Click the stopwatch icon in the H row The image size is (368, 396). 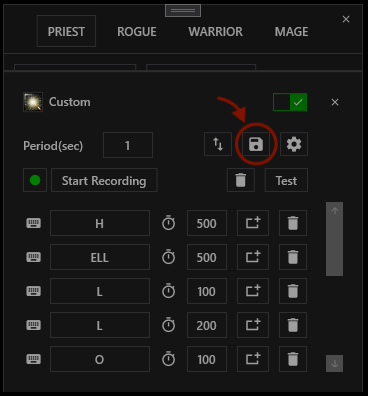[x=168, y=223]
